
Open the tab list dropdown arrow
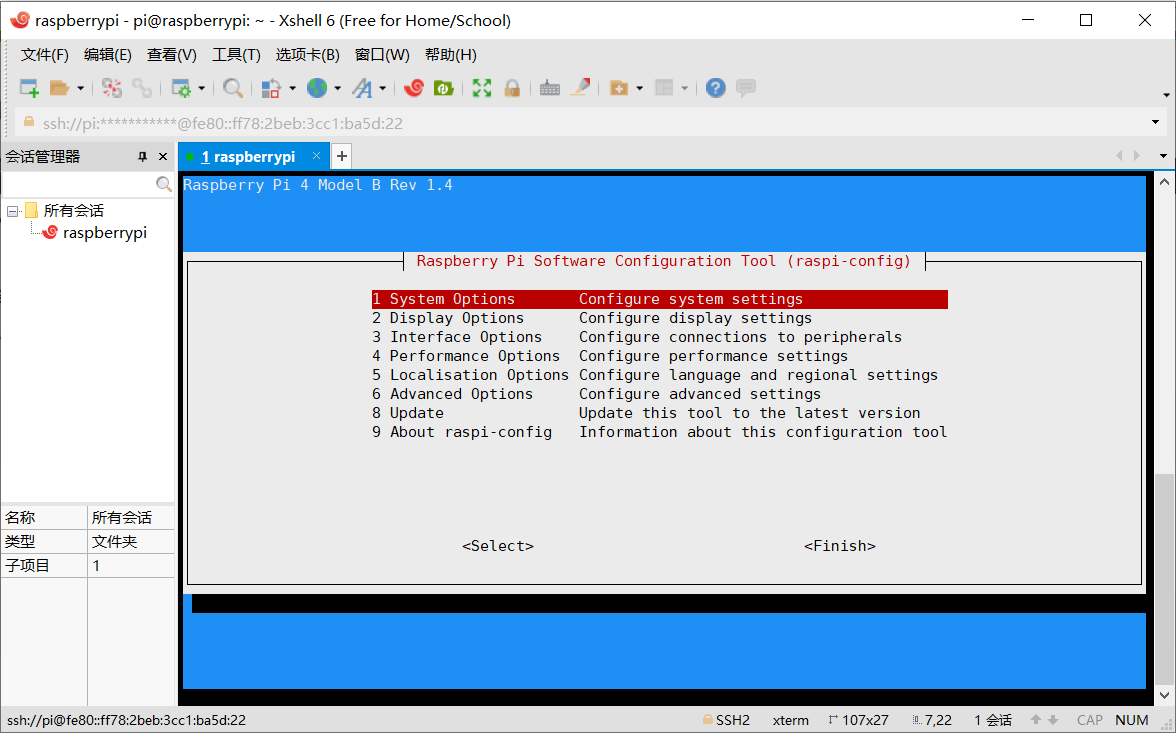[x=1163, y=156]
